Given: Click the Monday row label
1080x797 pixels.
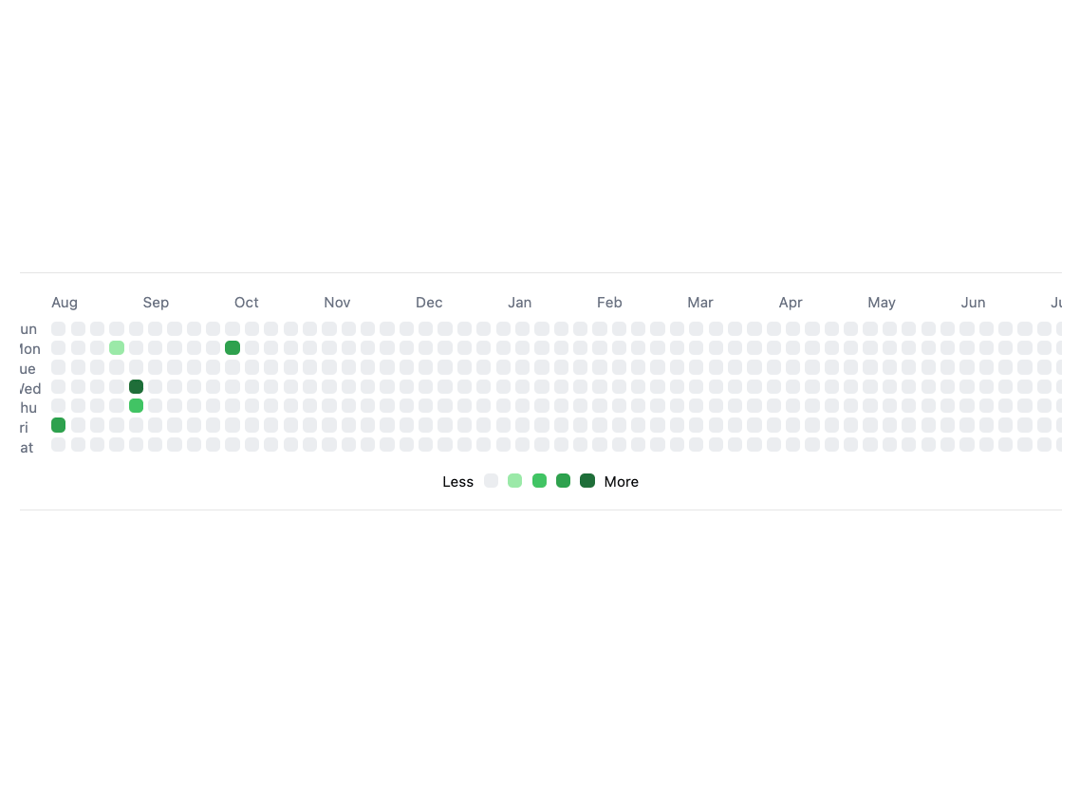Looking at the screenshot, I should tap(30, 349).
